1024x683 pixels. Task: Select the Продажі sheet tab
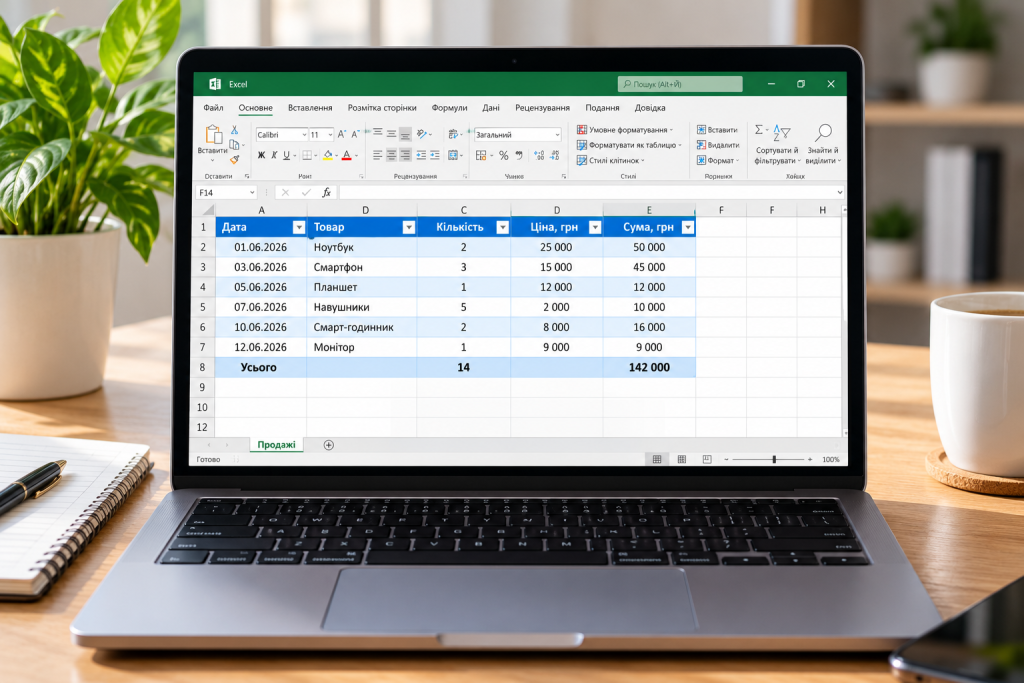(276, 445)
